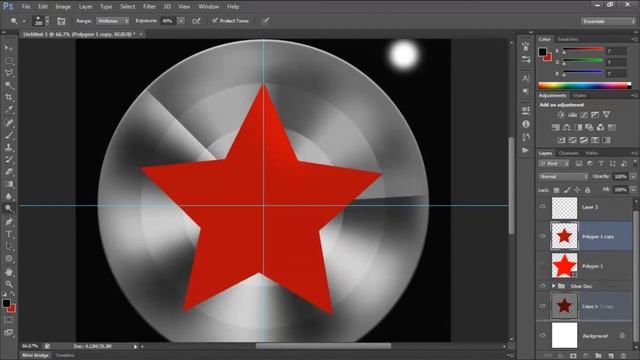Select the Eraser tool

[x=9, y=172]
